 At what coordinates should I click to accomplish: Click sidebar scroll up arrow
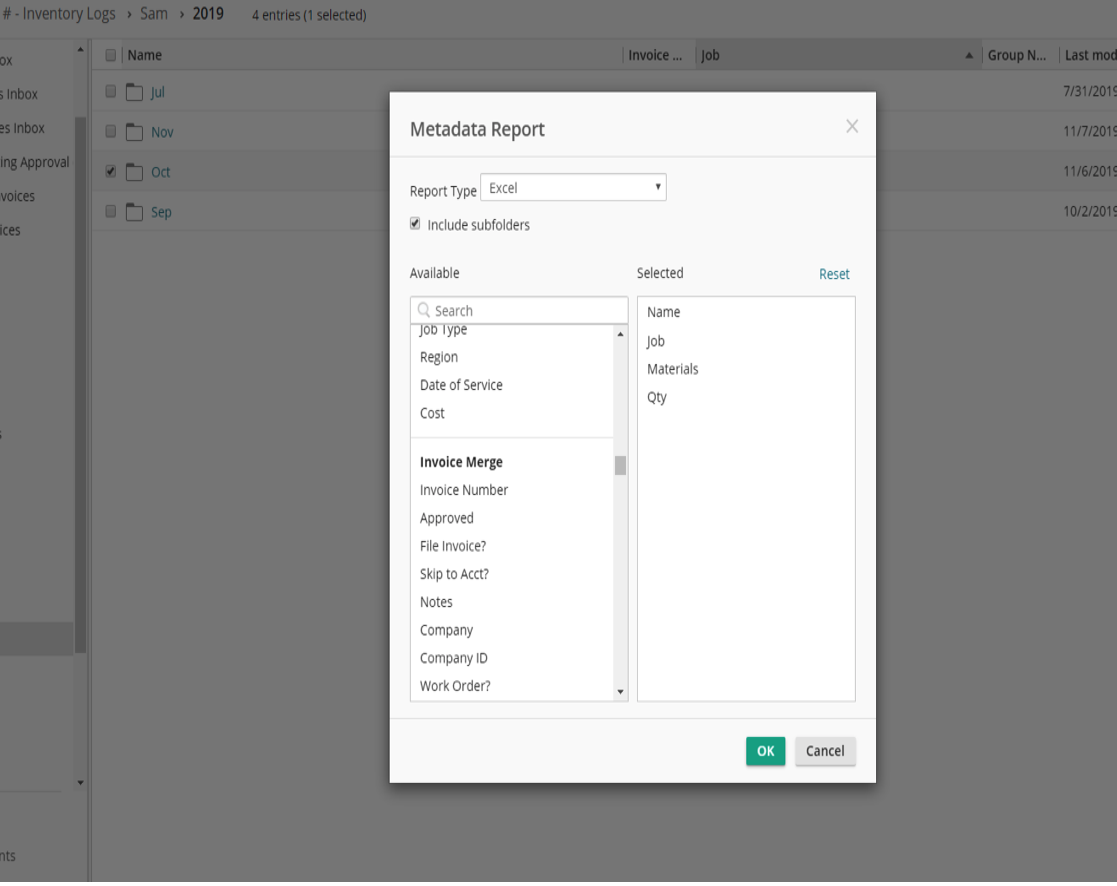coord(80,50)
